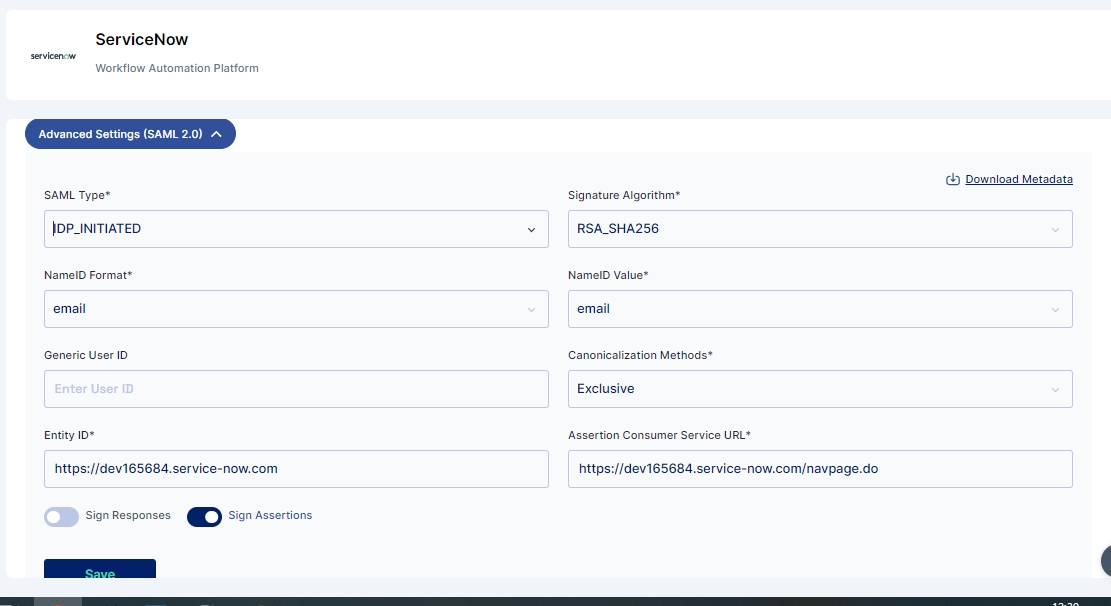Click the Signature Algorithm dropdown arrow
Screen dimensions: 1111x606
1055,230
